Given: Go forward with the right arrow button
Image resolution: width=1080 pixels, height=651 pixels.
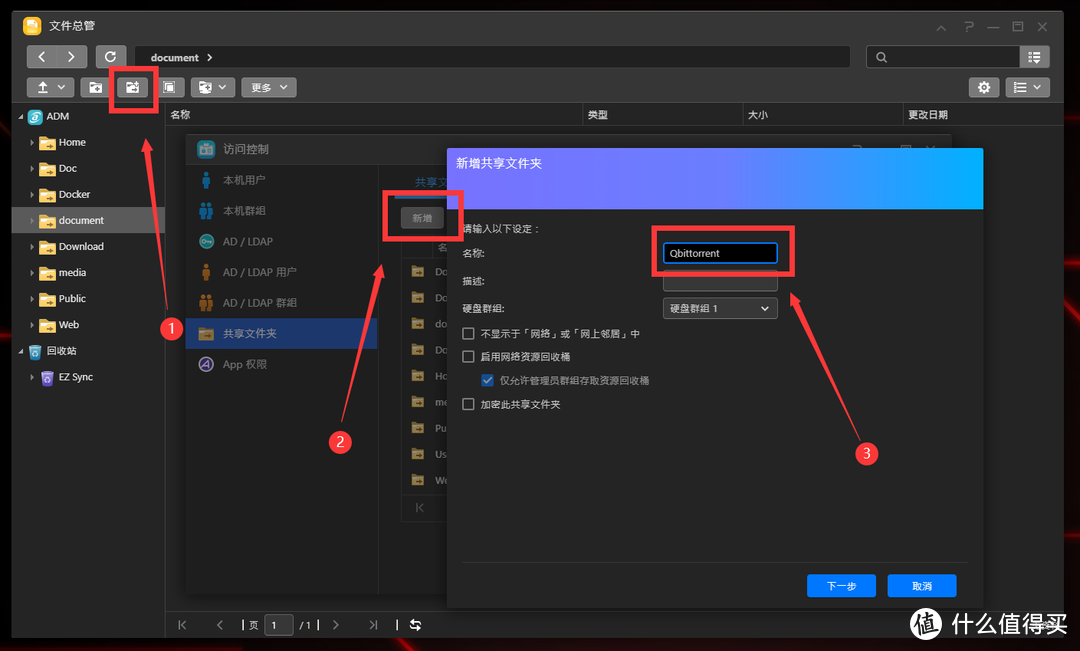Looking at the screenshot, I should pyautogui.click(x=72, y=57).
